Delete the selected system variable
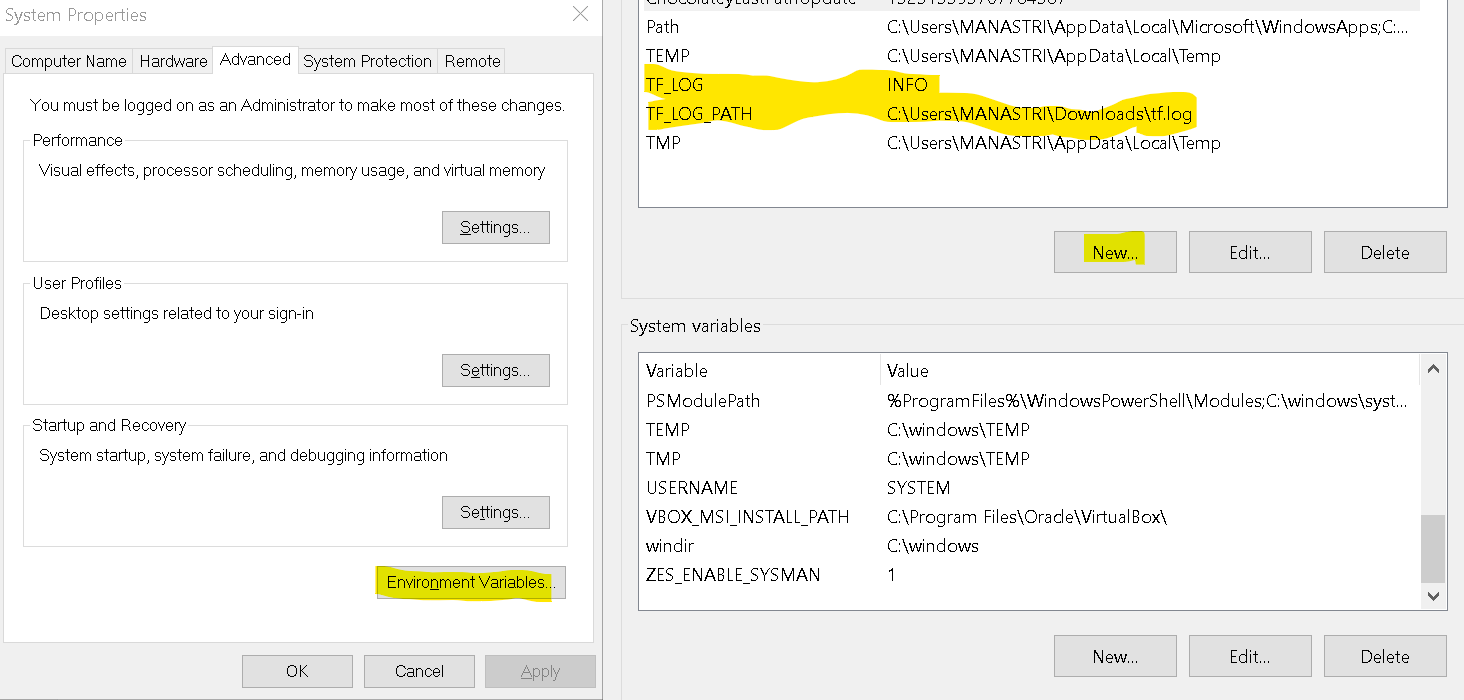 click(x=1385, y=656)
